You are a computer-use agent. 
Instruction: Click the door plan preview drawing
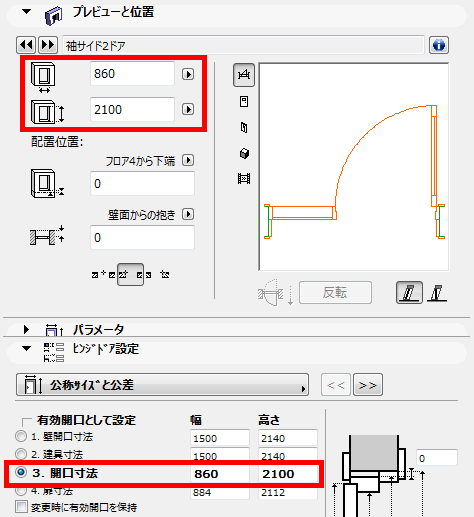point(354,167)
